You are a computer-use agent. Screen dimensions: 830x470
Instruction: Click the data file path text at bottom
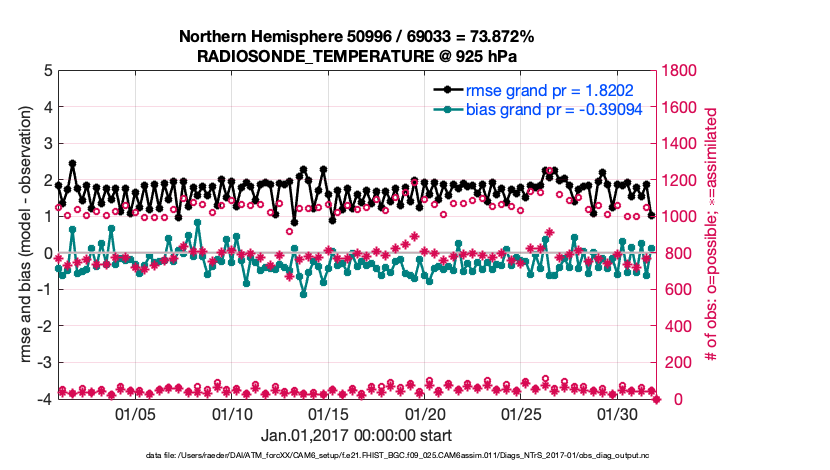pos(356,456)
